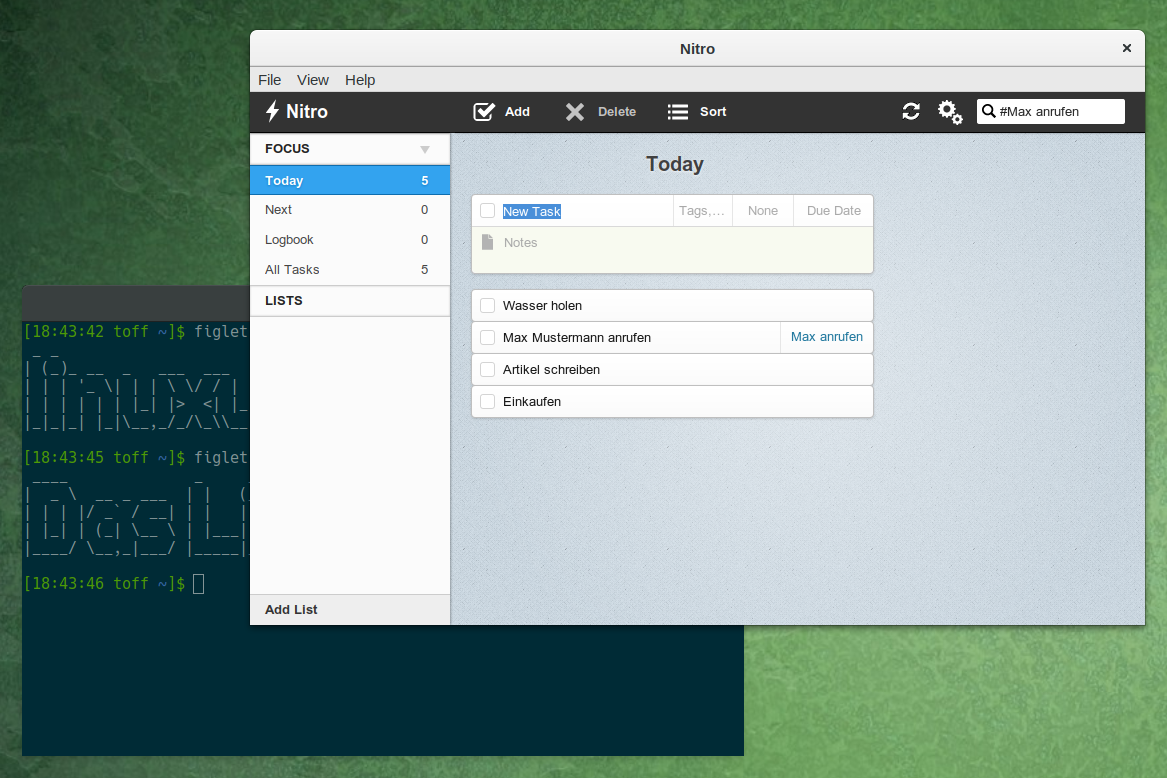Select the Einkaufen task text
The image size is (1167, 778).
point(532,401)
